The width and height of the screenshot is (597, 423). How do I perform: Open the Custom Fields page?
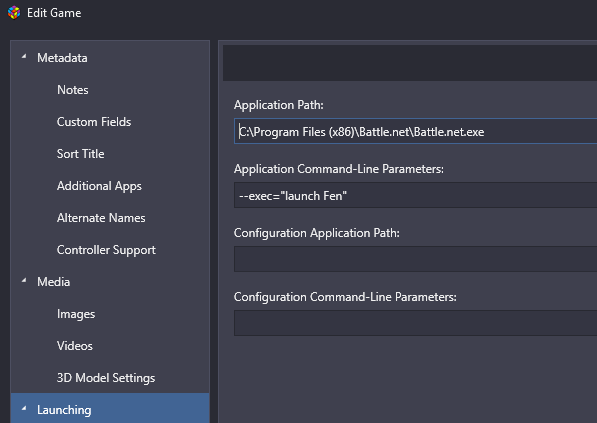pyautogui.click(x=94, y=122)
